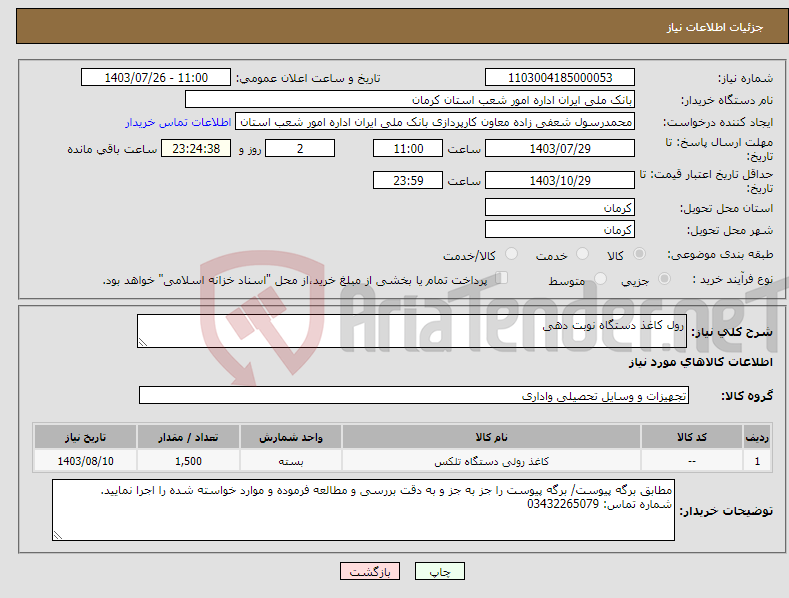Click the resize handle of description textarea

[x=143, y=342]
